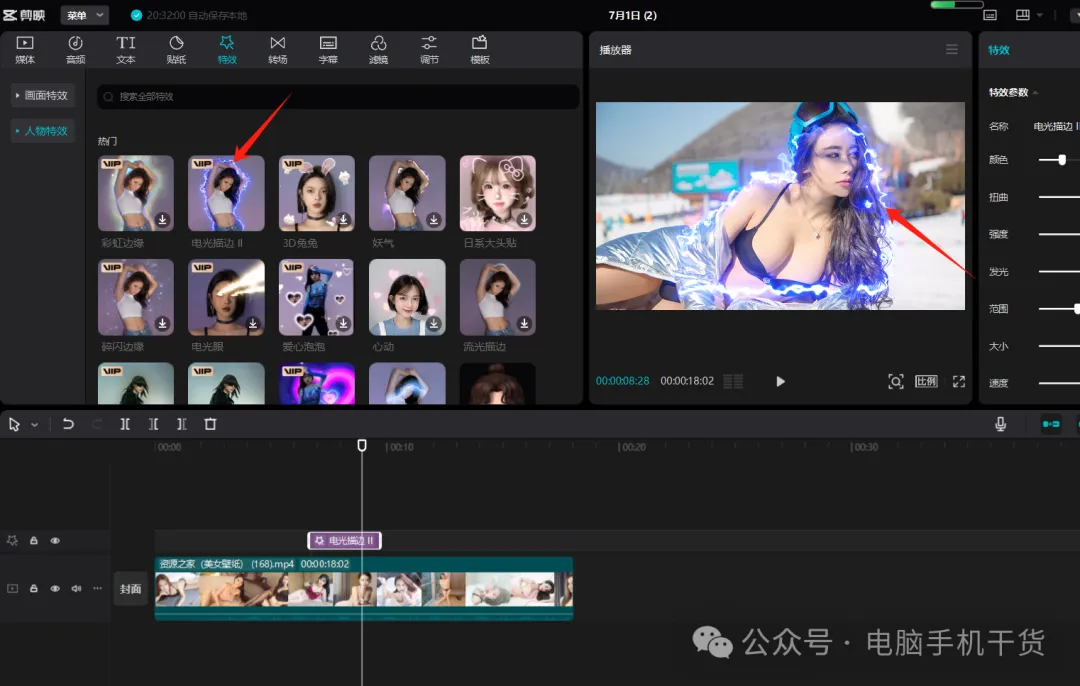The image size is (1080, 686).
Task: Enter fullscreen preview mode
Action: pyautogui.click(x=959, y=382)
